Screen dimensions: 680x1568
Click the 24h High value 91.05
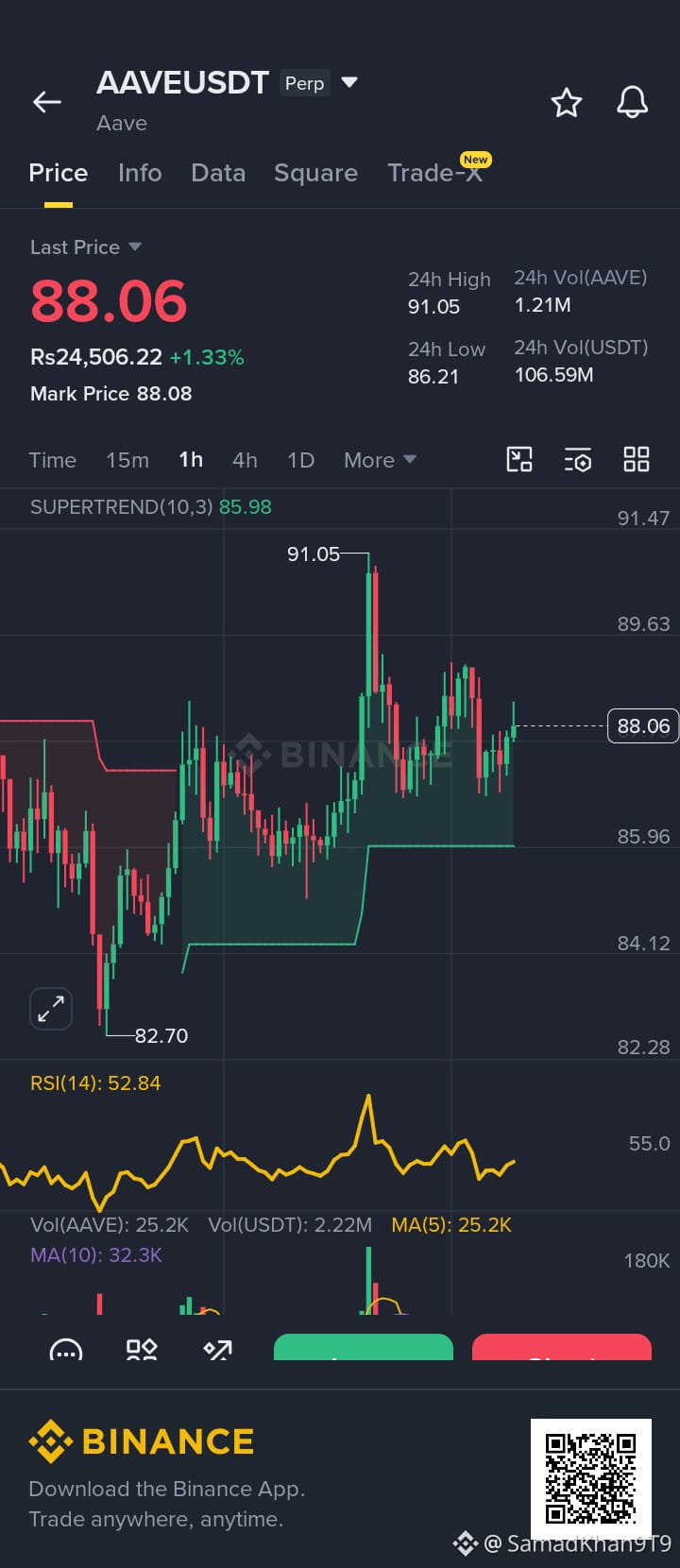[433, 307]
